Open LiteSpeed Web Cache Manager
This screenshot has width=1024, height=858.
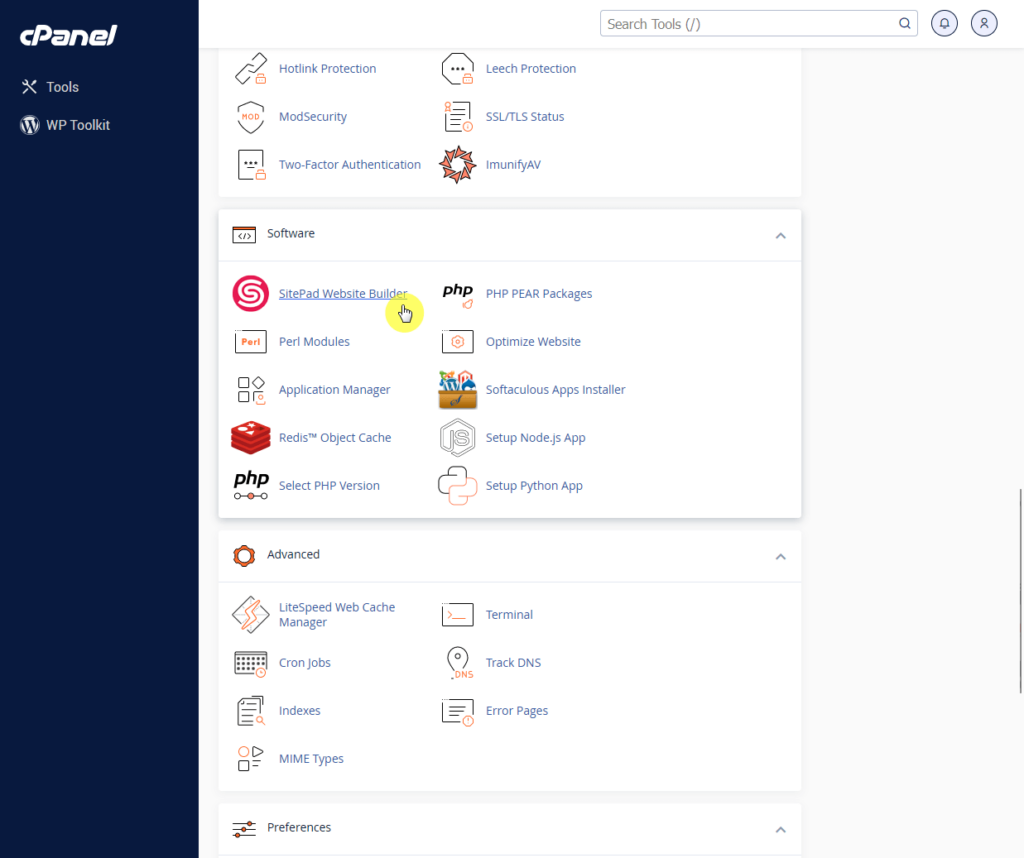(336, 614)
